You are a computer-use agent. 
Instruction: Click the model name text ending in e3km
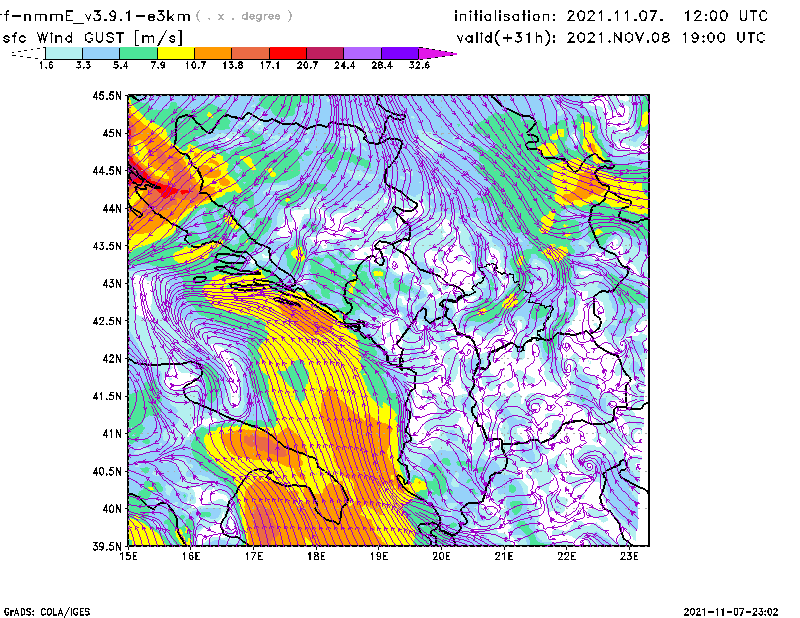coord(95,16)
